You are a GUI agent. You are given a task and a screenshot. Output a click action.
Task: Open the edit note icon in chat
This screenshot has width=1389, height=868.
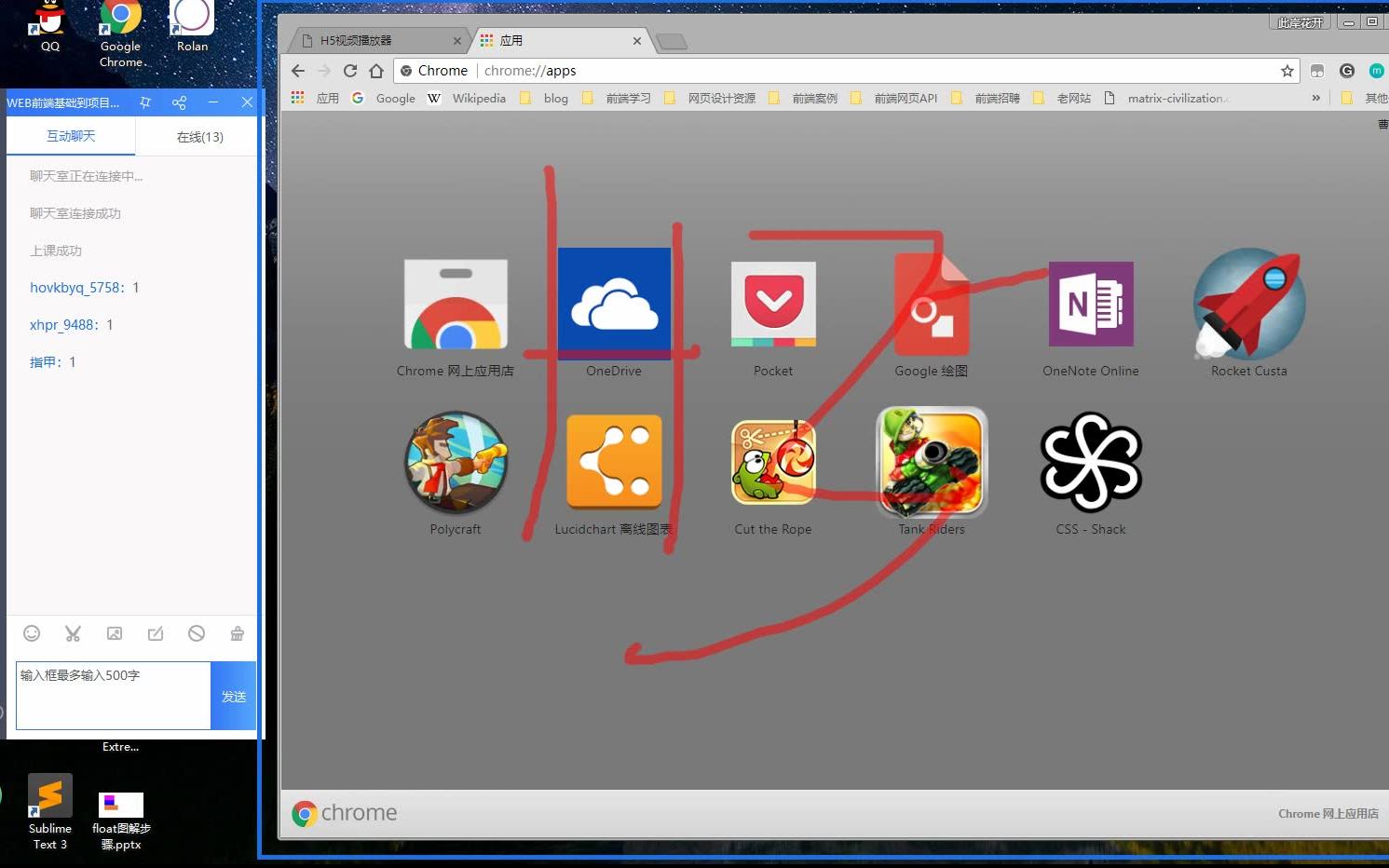click(156, 633)
